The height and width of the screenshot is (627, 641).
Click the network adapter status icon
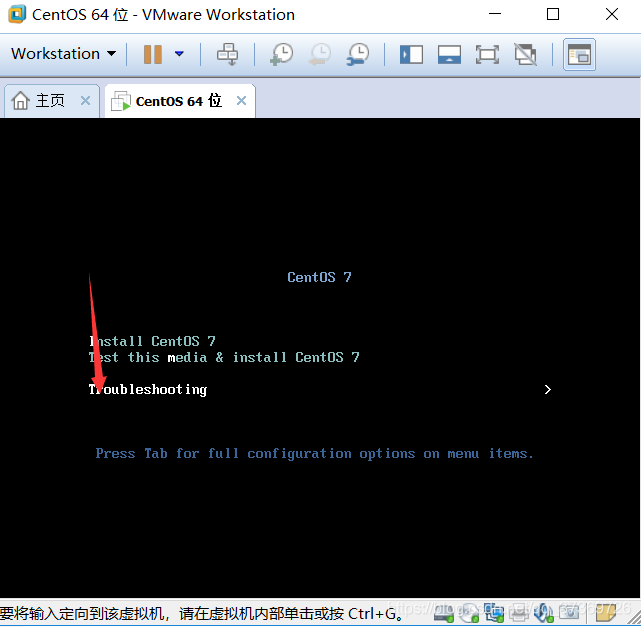tap(494, 613)
